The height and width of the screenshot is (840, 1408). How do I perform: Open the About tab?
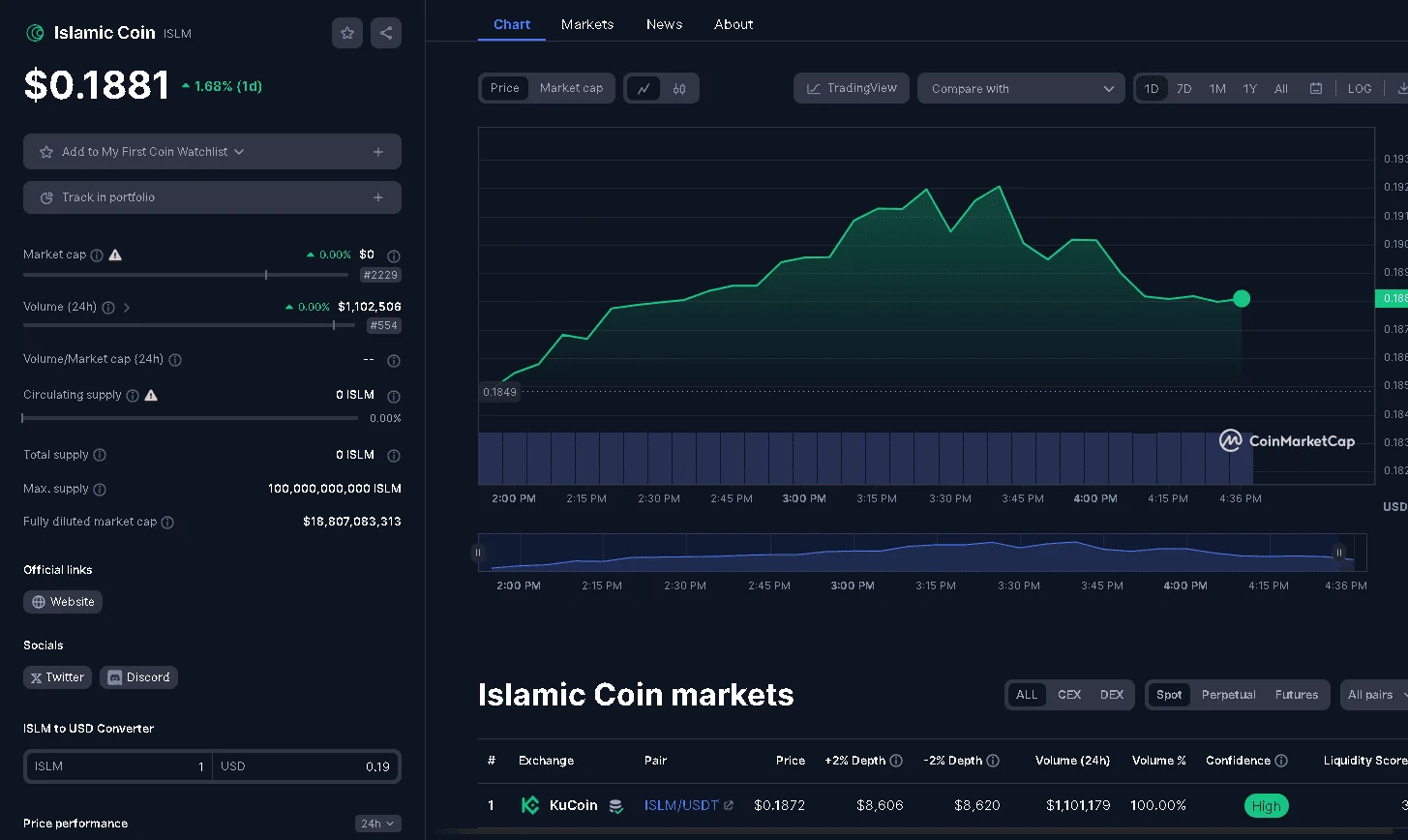734,24
